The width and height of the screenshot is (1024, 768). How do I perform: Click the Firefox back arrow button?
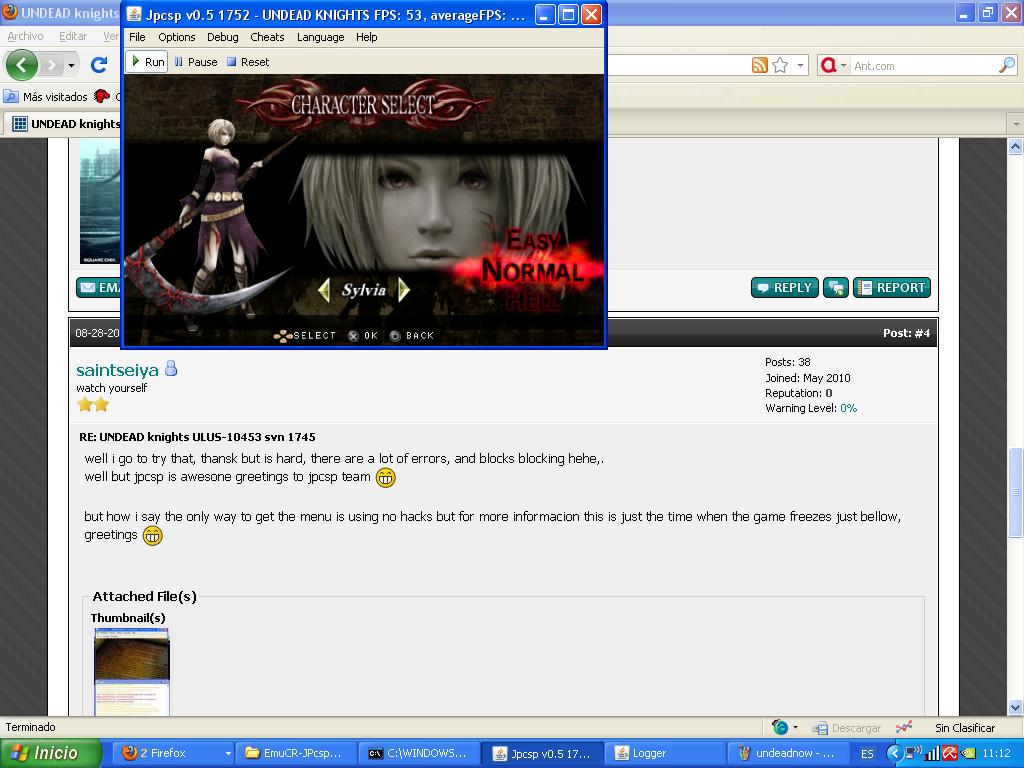click(x=22, y=65)
